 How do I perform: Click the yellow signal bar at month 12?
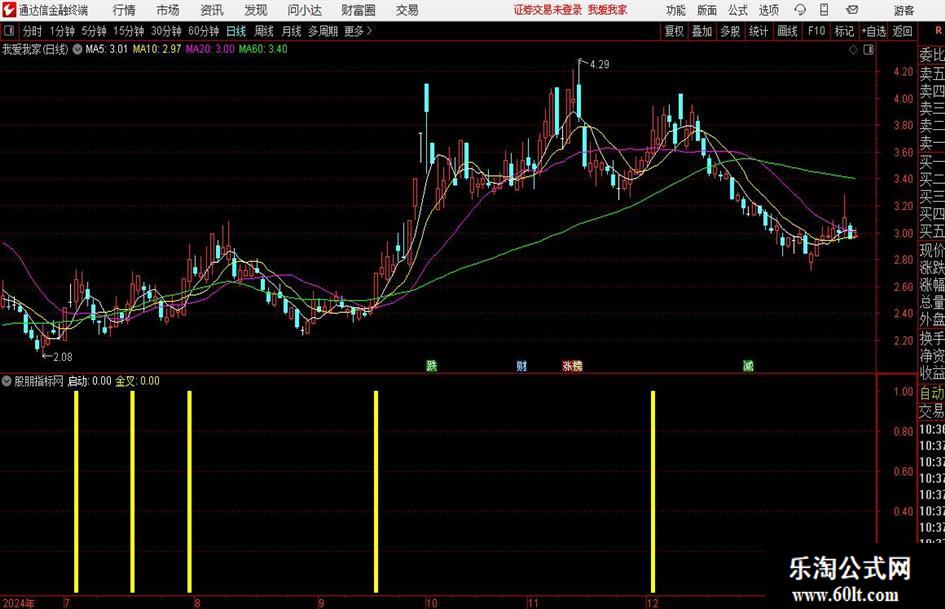(653, 491)
